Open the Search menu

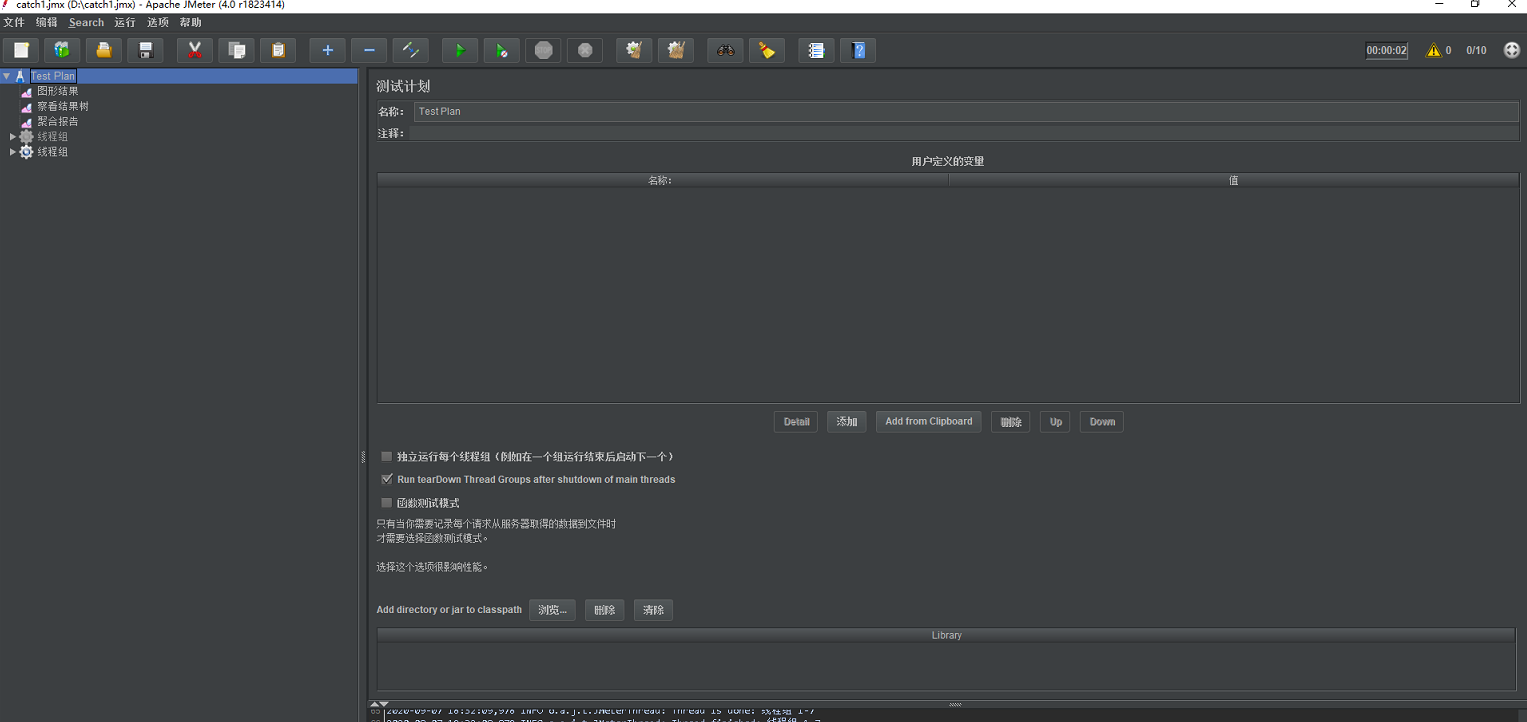[x=86, y=22]
